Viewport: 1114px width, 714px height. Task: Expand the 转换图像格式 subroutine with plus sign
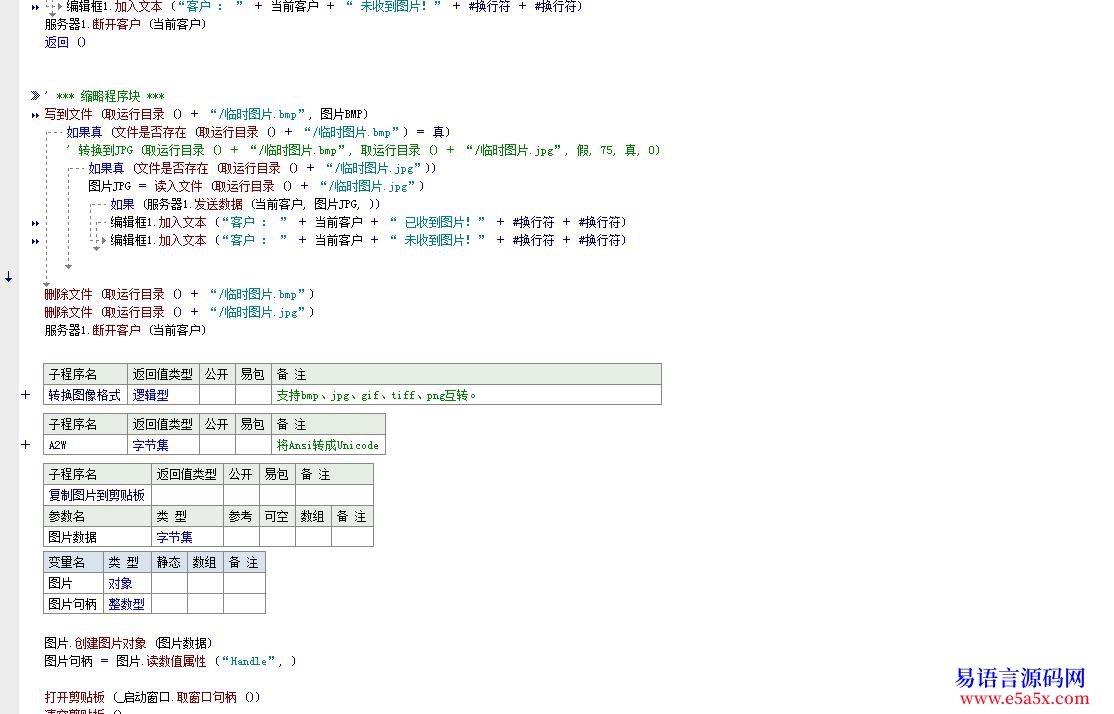click(x=26, y=394)
